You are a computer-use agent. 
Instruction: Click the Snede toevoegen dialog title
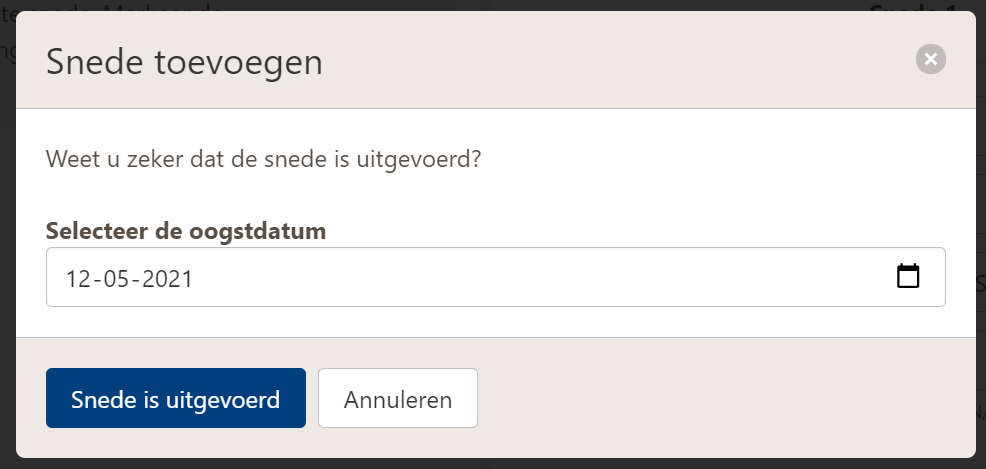(184, 62)
